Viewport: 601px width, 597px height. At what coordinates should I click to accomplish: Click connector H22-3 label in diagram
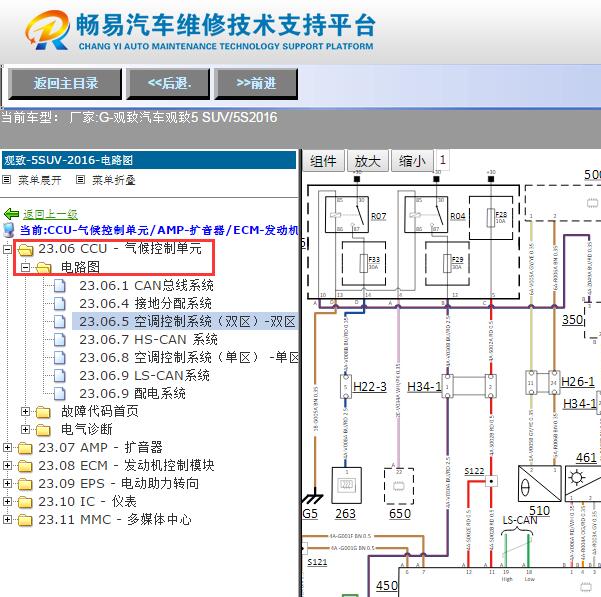tap(369, 387)
